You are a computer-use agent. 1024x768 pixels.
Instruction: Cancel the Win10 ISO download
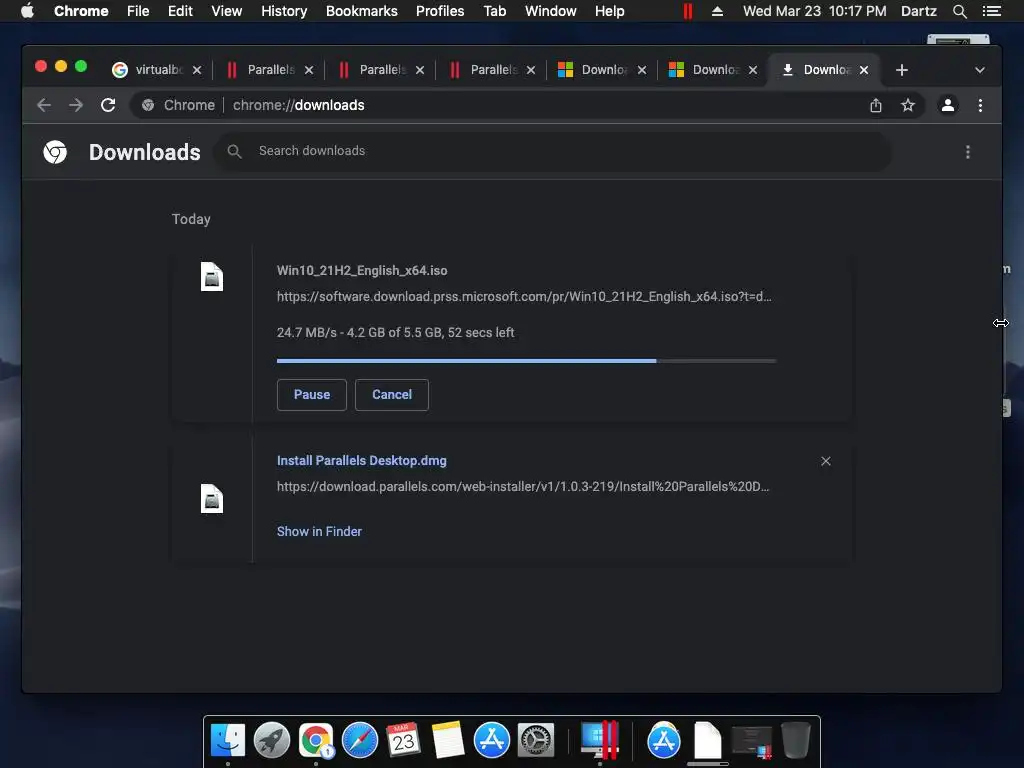point(392,395)
